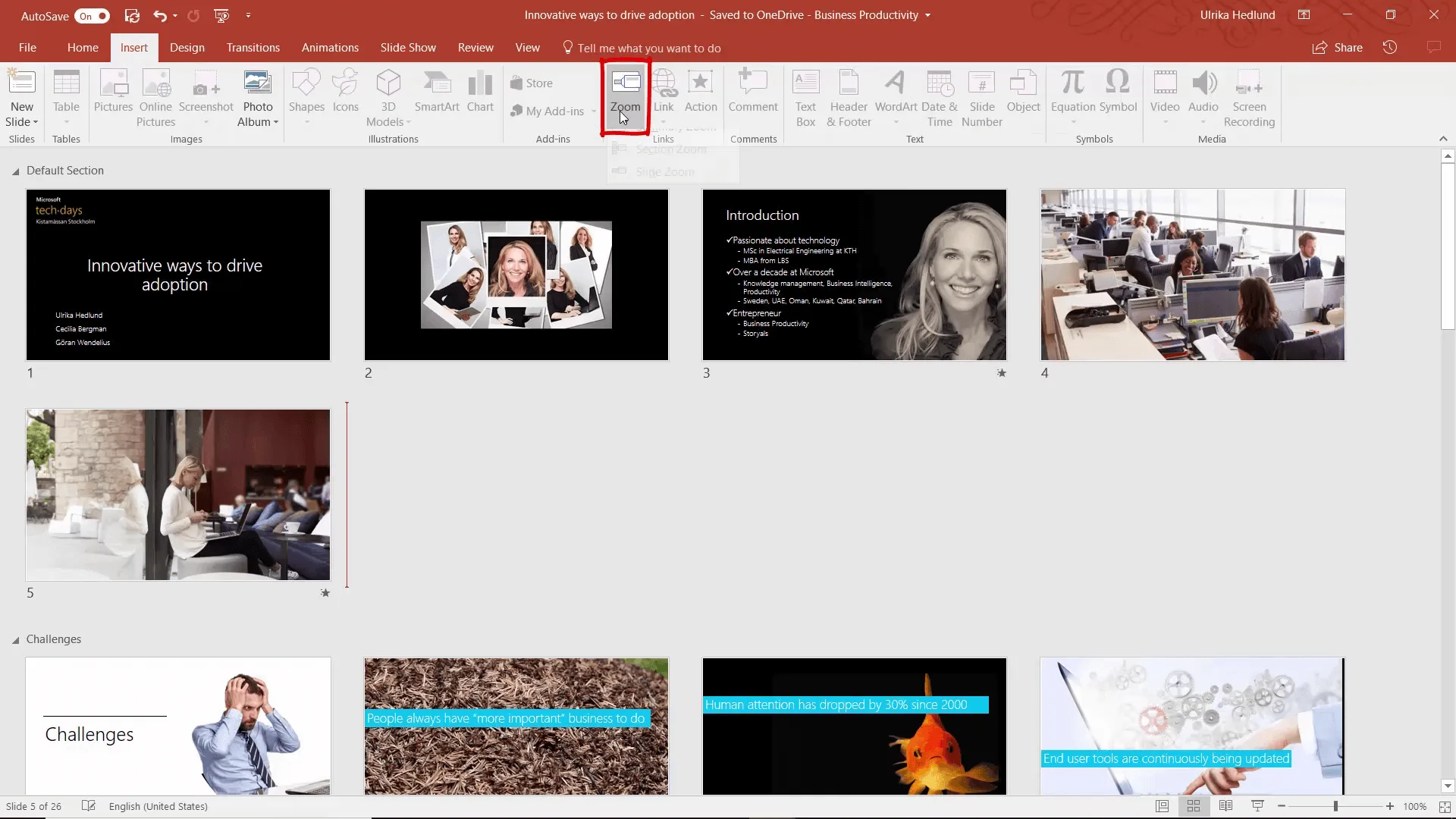Switch to the View tab
Viewport: 1456px width, 819px height.
tap(528, 47)
